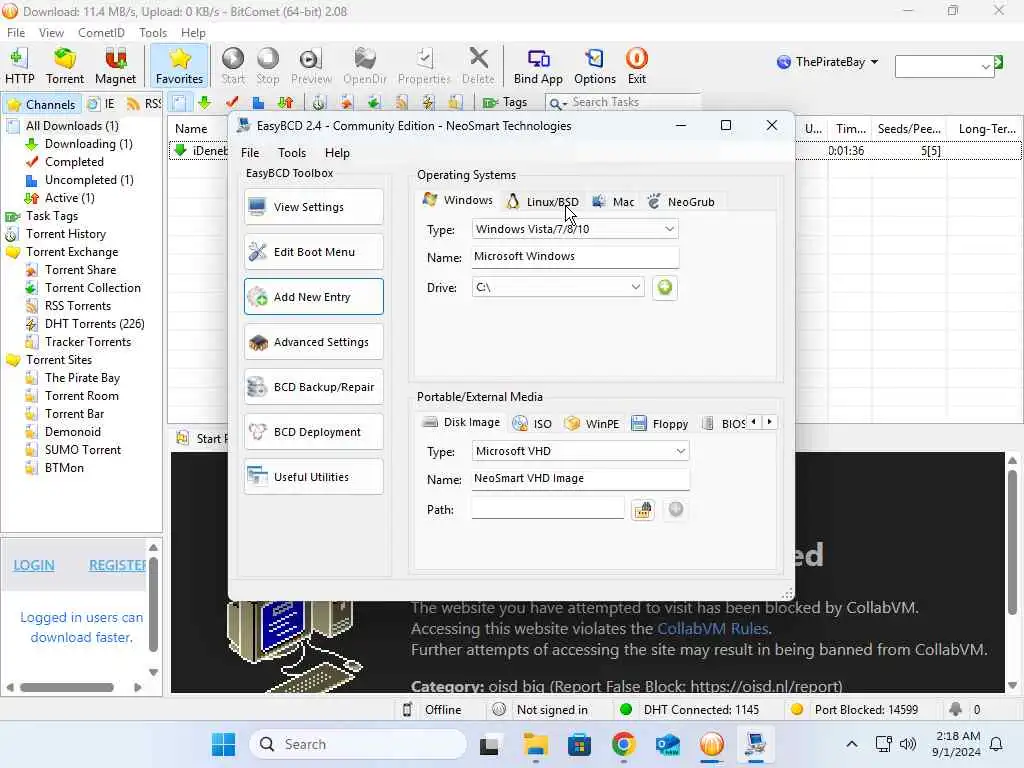Open the EasyBCD File menu
This screenshot has height=768, width=1024.
tap(250, 153)
